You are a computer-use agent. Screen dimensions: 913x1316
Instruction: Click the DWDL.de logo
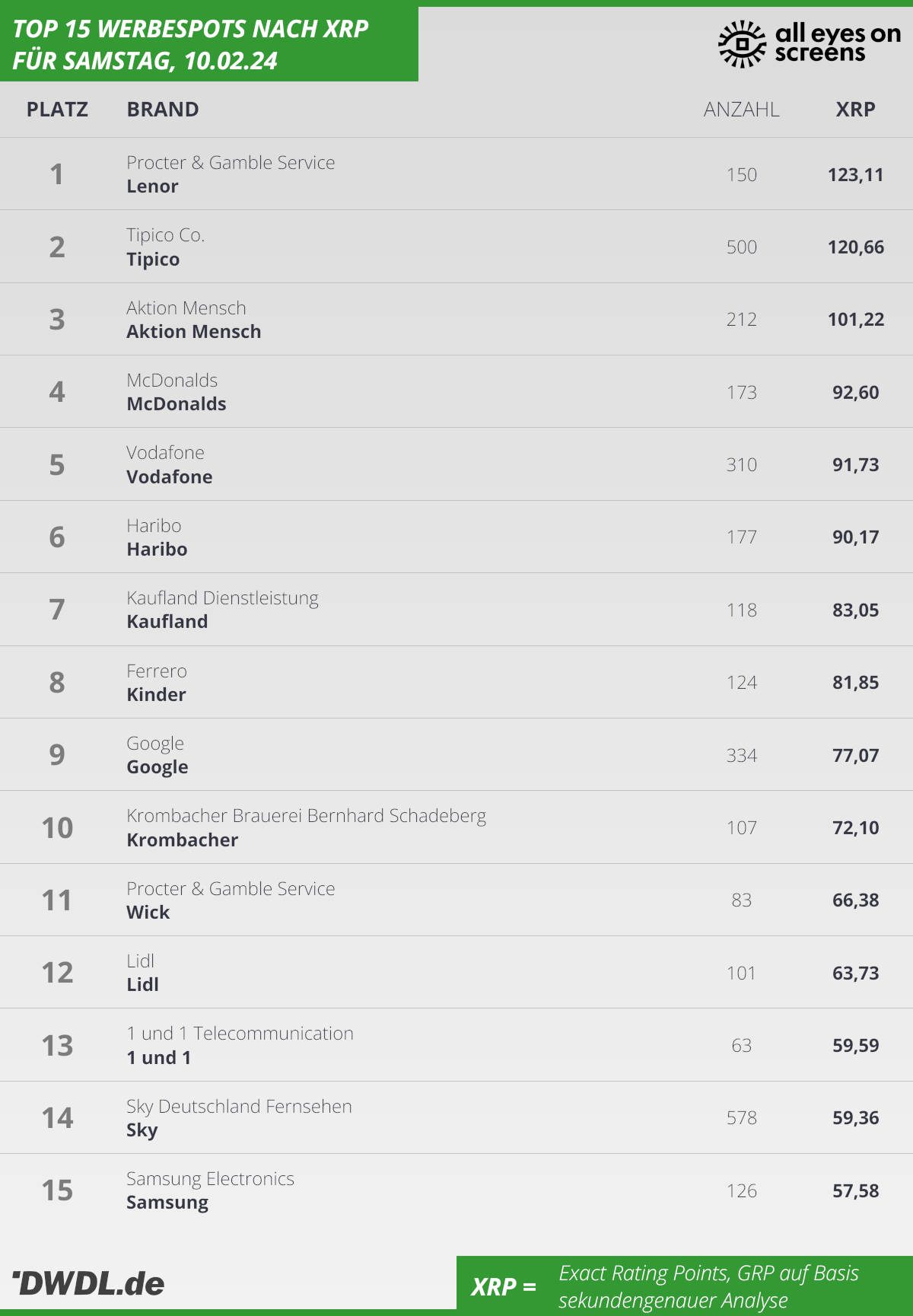click(x=88, y=1283)
